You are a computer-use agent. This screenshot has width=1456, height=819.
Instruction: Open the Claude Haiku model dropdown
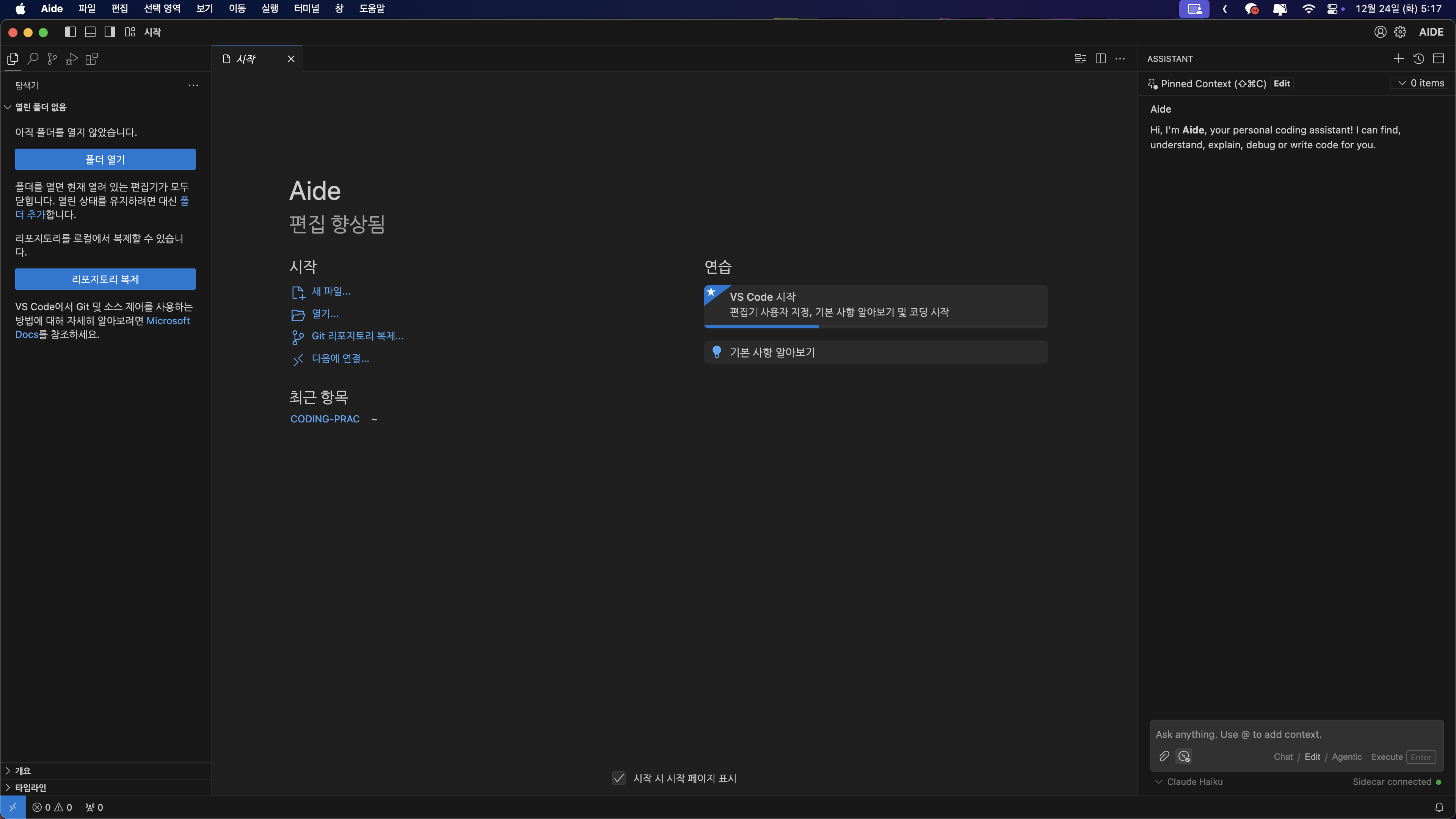tap(1189, 782)
